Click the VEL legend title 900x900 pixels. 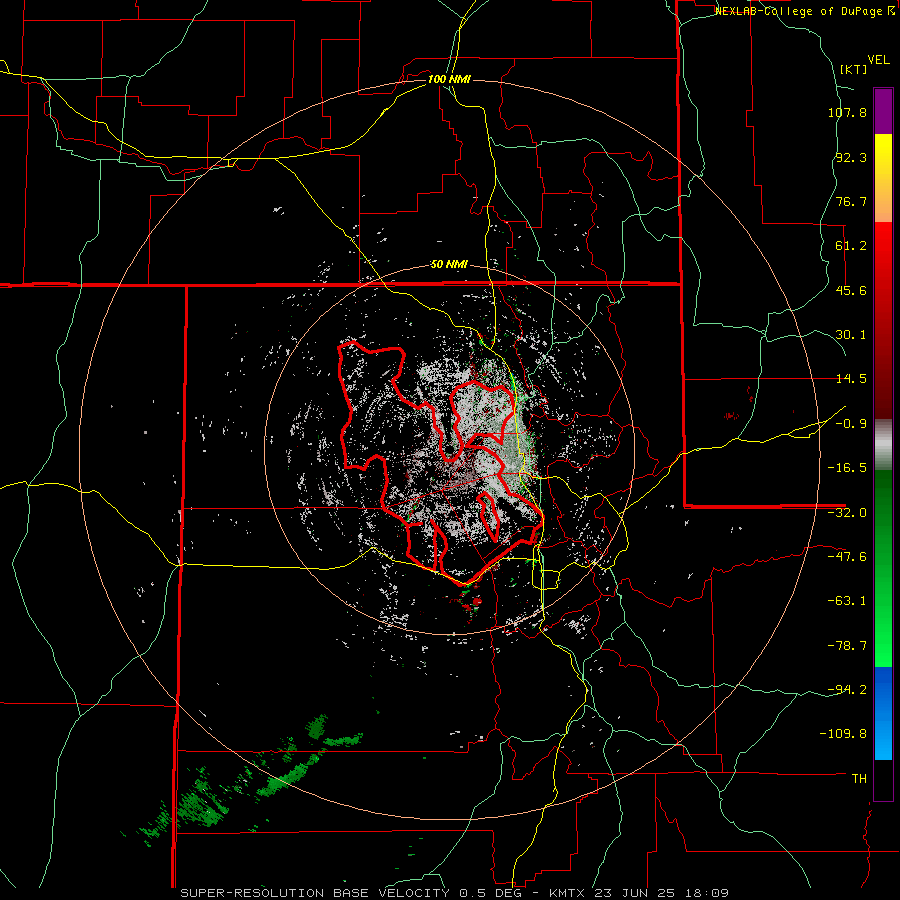(x=878, y=60)
